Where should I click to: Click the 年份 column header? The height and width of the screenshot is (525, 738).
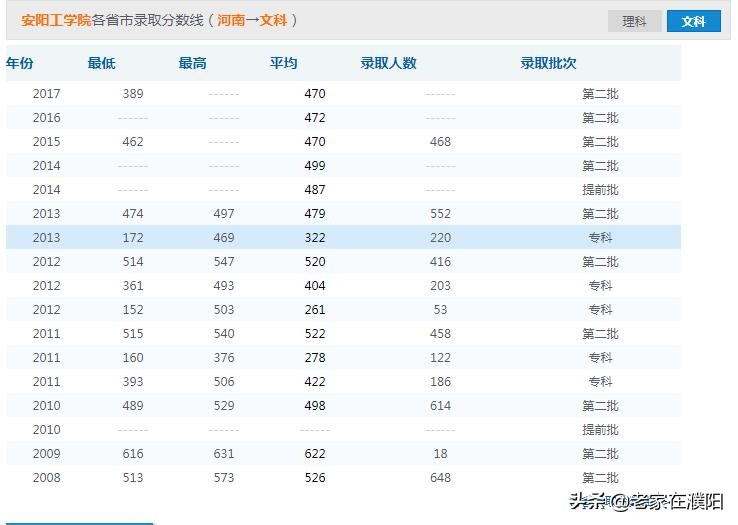point(20,63)
